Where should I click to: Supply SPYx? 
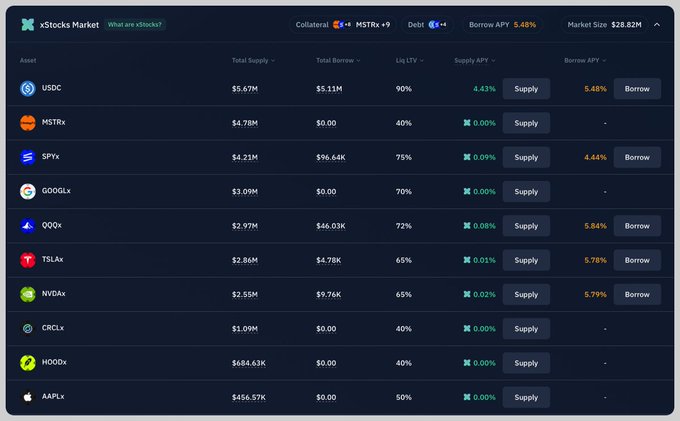coord(526,157)
